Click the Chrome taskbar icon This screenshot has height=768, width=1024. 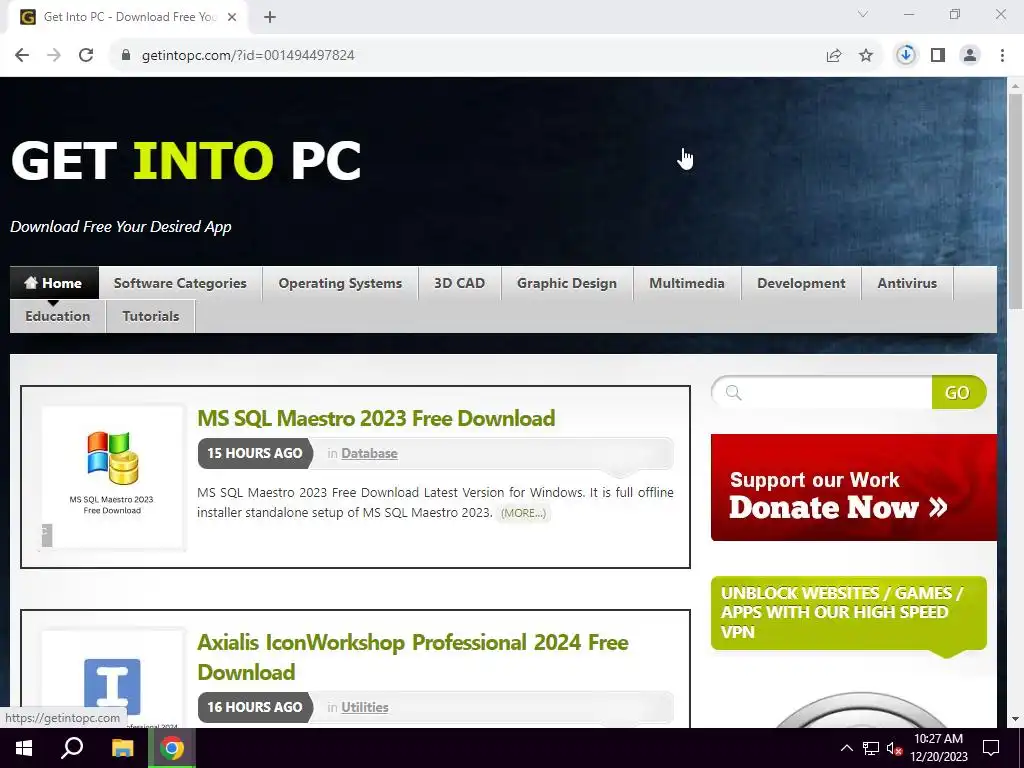[x=172, y=748]
